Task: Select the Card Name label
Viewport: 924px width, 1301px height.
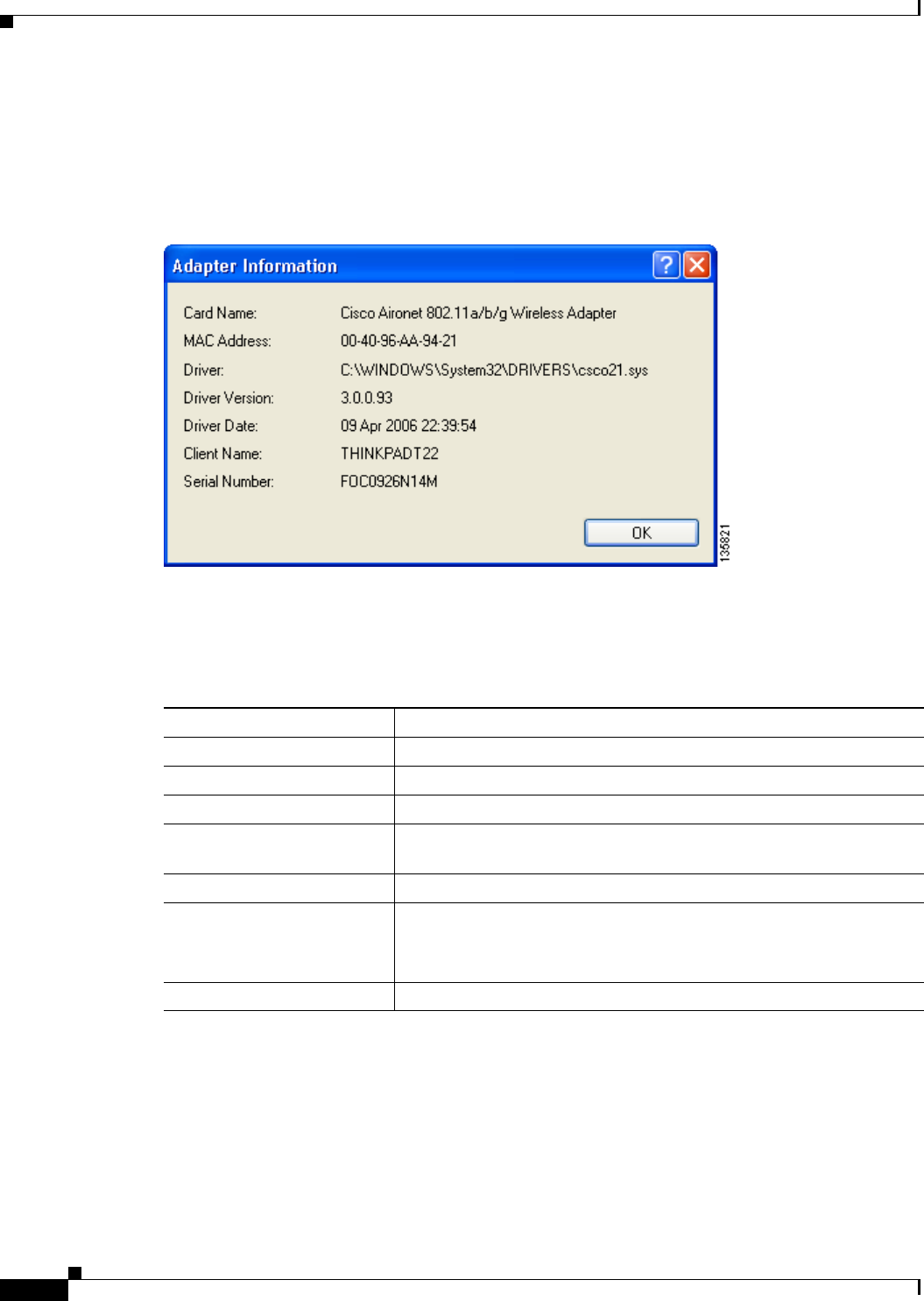Action: coord(220,313)
